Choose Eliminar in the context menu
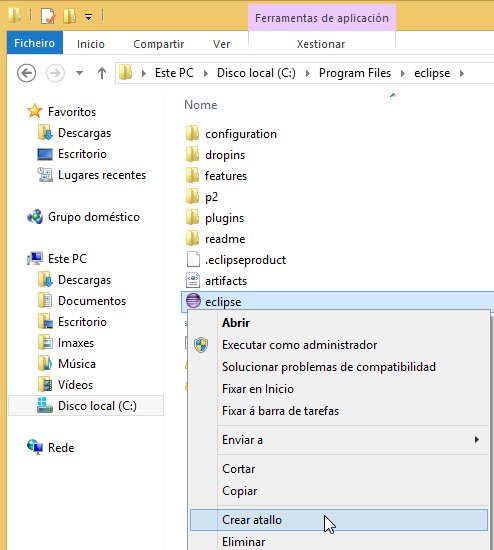The image size is (494, 550). tap(243, 542)
